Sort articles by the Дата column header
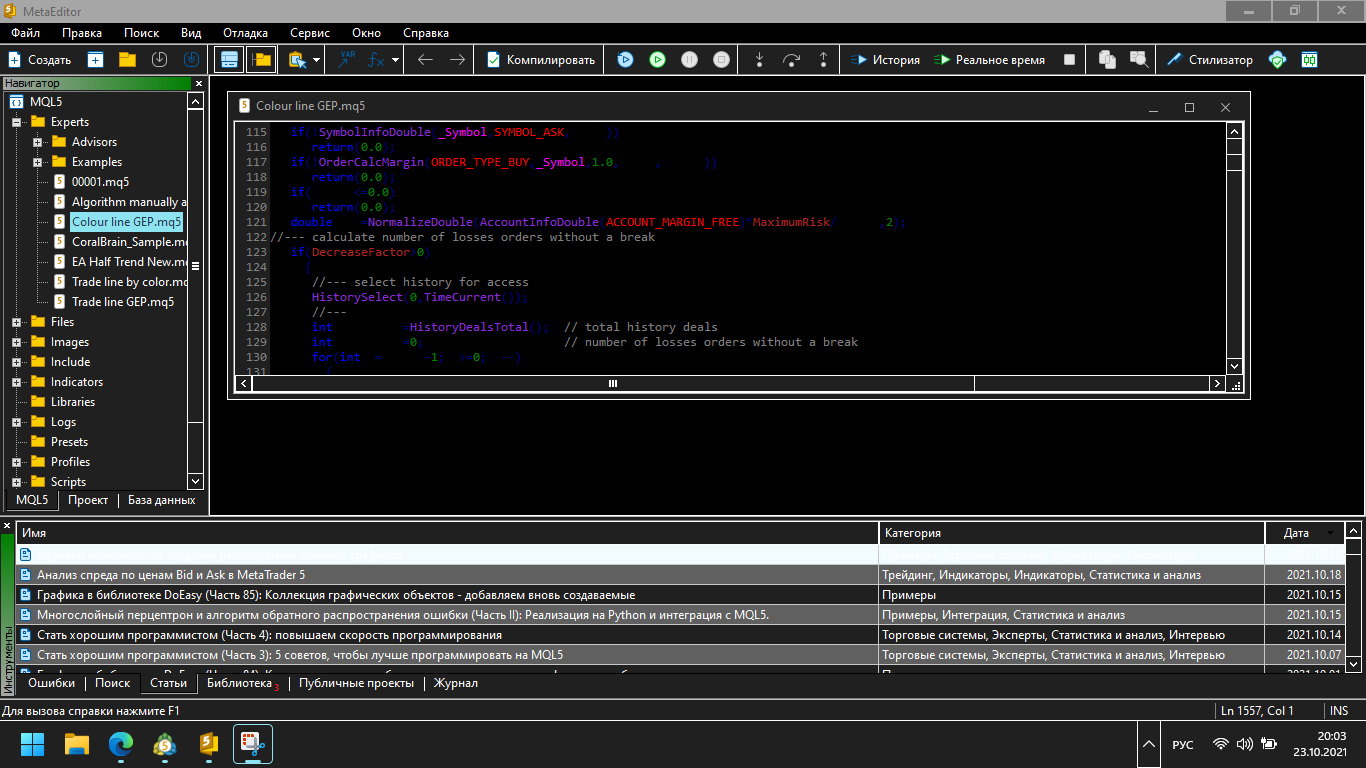The image size is (1366, 768). (x=1303, y=533)
